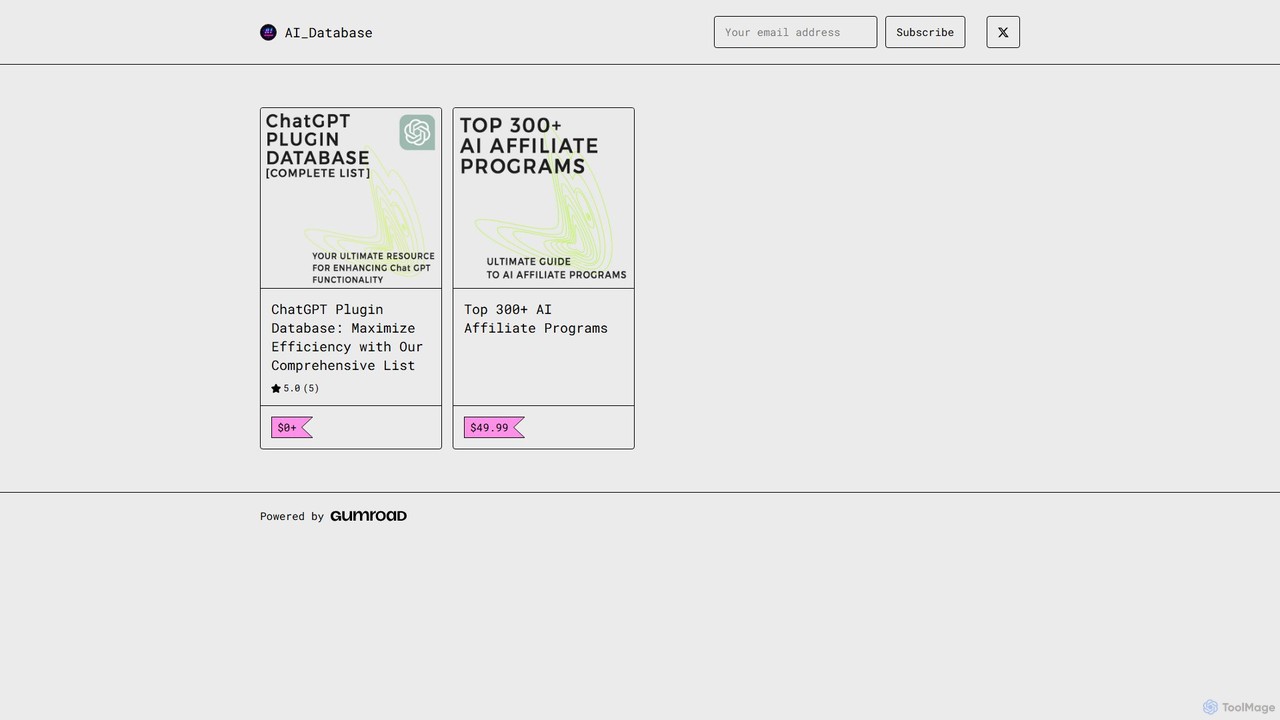This screenshot has width=1280, height=720.
Task: Click the AI_Database store name
Action: coord(329,33)
